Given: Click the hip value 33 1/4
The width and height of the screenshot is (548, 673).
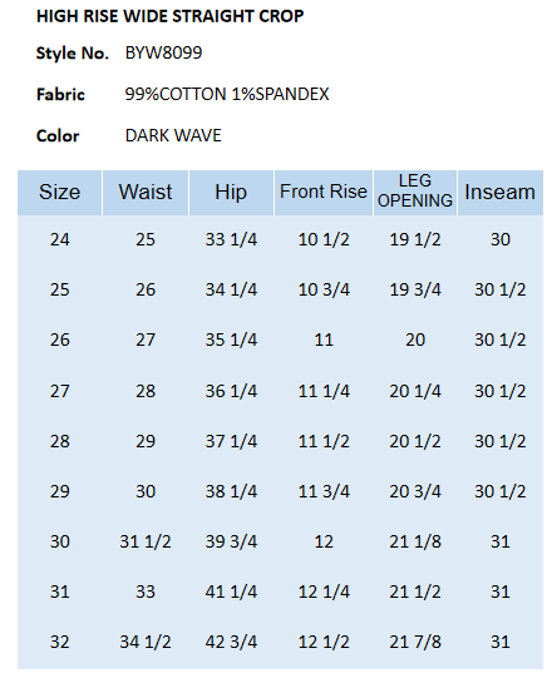Looking at the screenshot, I should [x=231, y=239].
